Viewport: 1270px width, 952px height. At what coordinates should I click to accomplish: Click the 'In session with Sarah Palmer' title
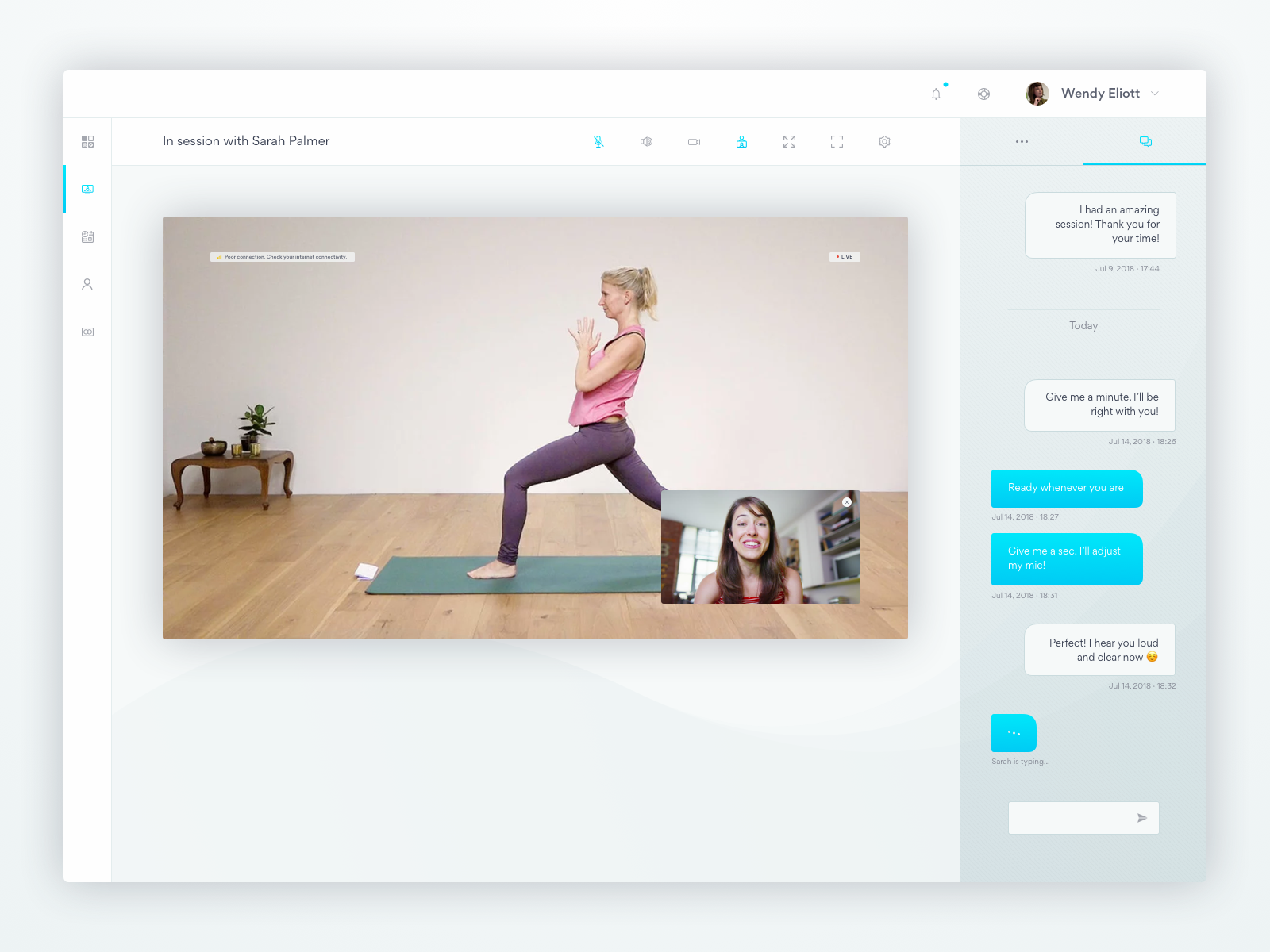click(246, 141)
